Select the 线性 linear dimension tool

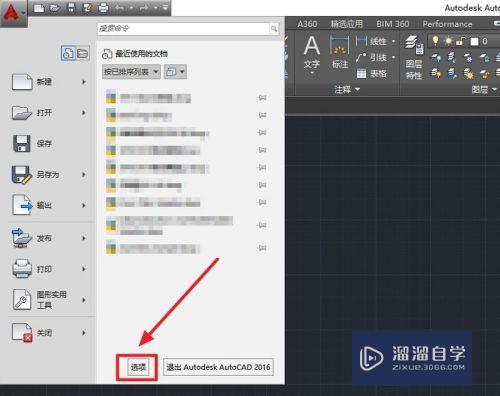pyautogui.click(x=371, y=41)
